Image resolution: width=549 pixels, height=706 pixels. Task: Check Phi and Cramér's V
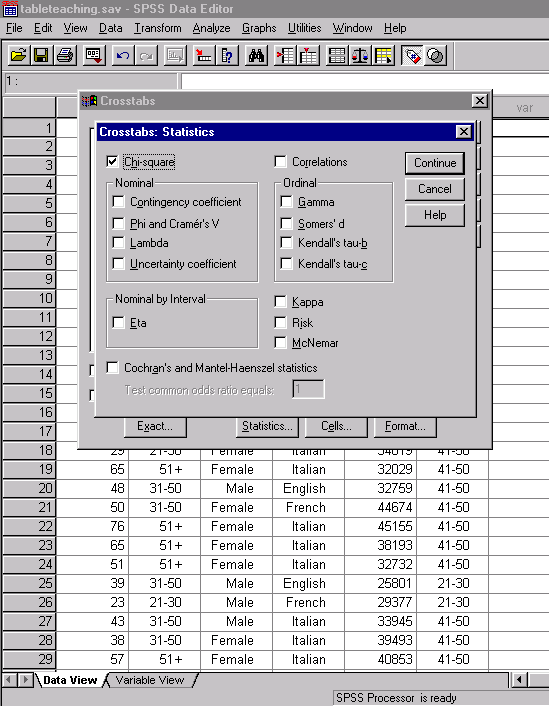tap(118, 223)
